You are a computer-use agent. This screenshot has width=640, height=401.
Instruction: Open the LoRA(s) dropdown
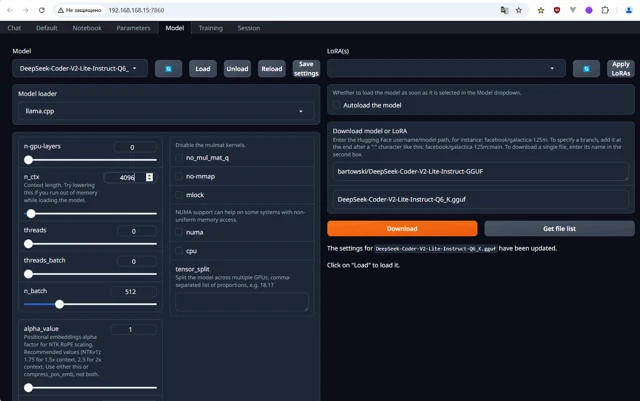coord(446,69)
